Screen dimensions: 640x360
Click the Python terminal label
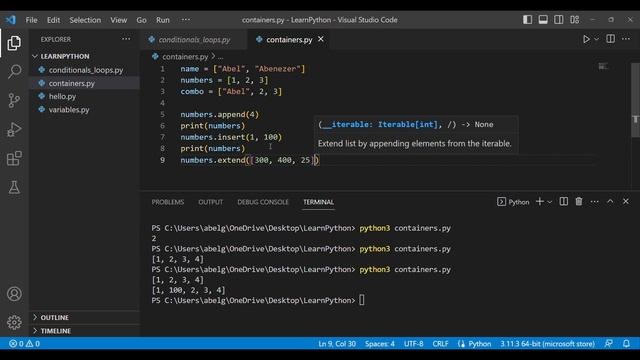513,202
